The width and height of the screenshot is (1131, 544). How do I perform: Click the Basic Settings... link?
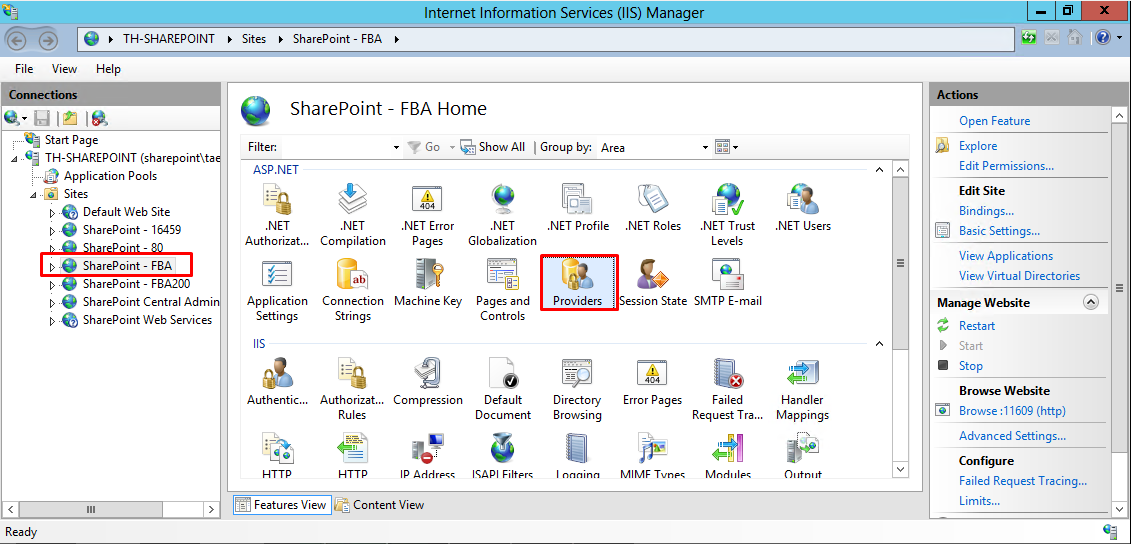pyautogui.click(x=999, y=231)
